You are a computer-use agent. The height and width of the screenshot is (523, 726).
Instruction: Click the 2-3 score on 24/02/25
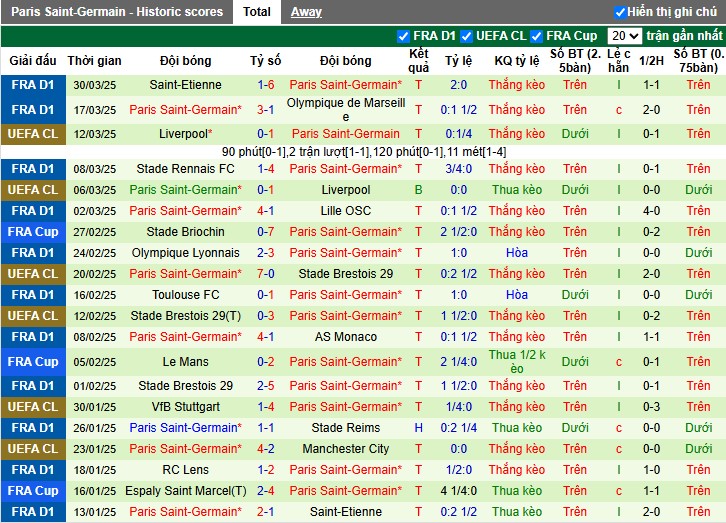coord(266,253)
